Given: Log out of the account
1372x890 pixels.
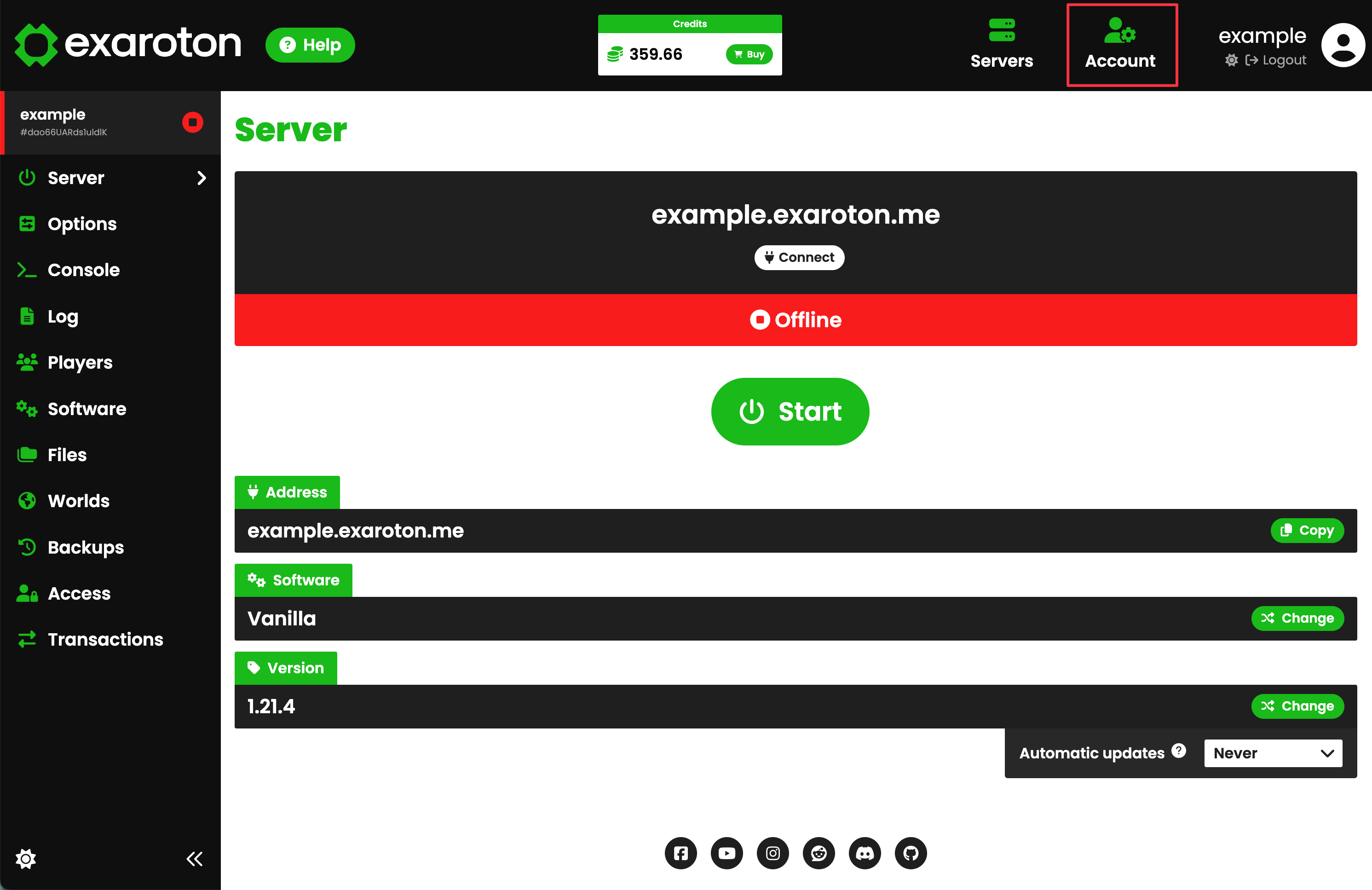Looking at the screenshot, I should pyautogui.click(x=1276, y=60).
